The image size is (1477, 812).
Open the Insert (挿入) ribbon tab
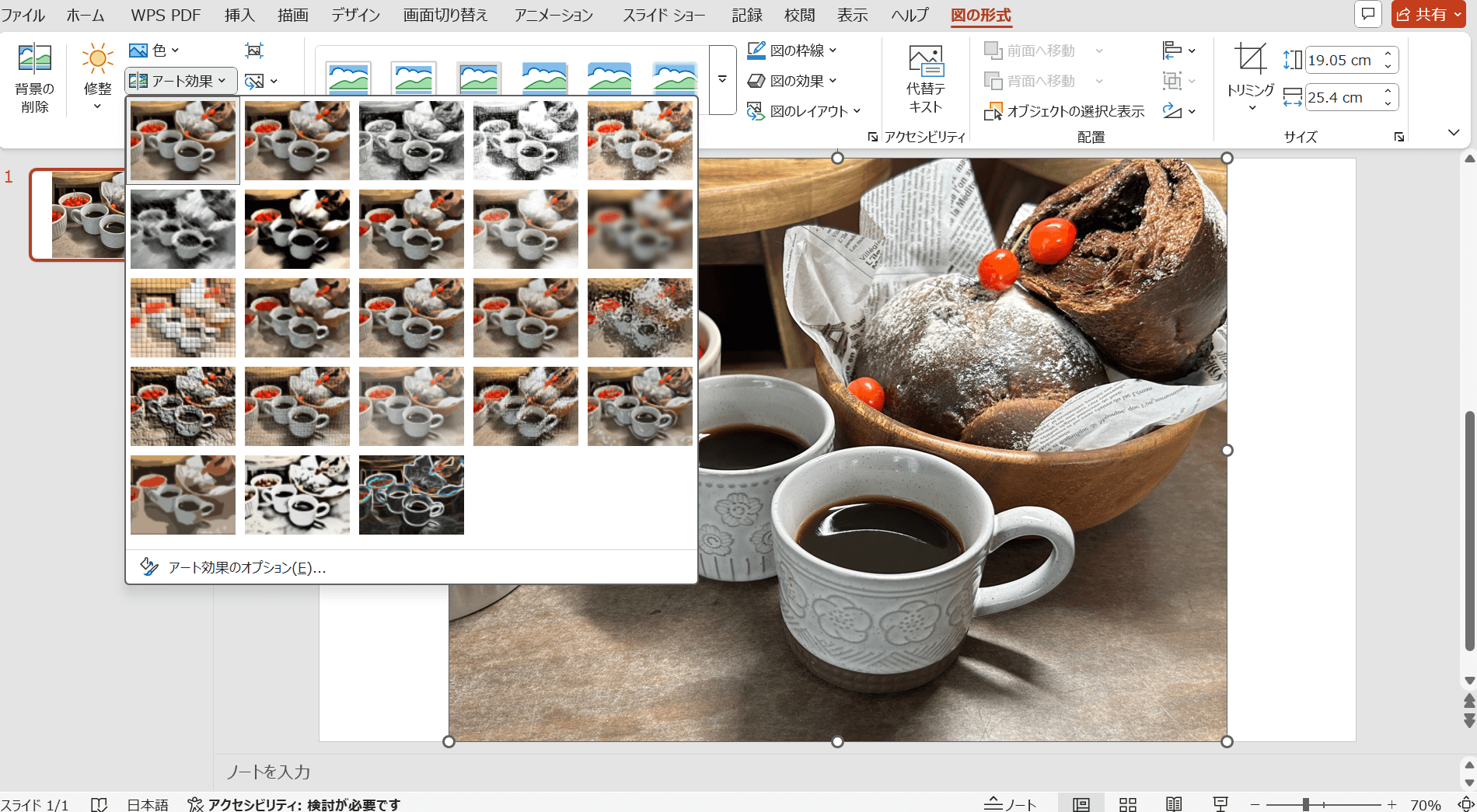pos(239,16)
